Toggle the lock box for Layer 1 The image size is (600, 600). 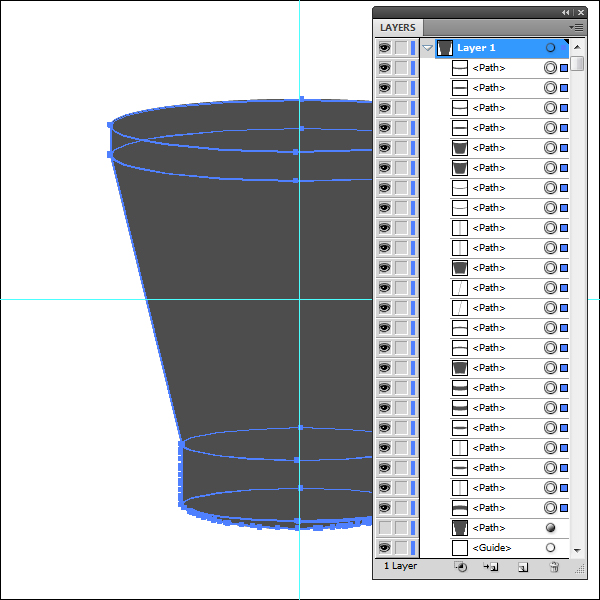pyautogui.click(x=401, y=48)
